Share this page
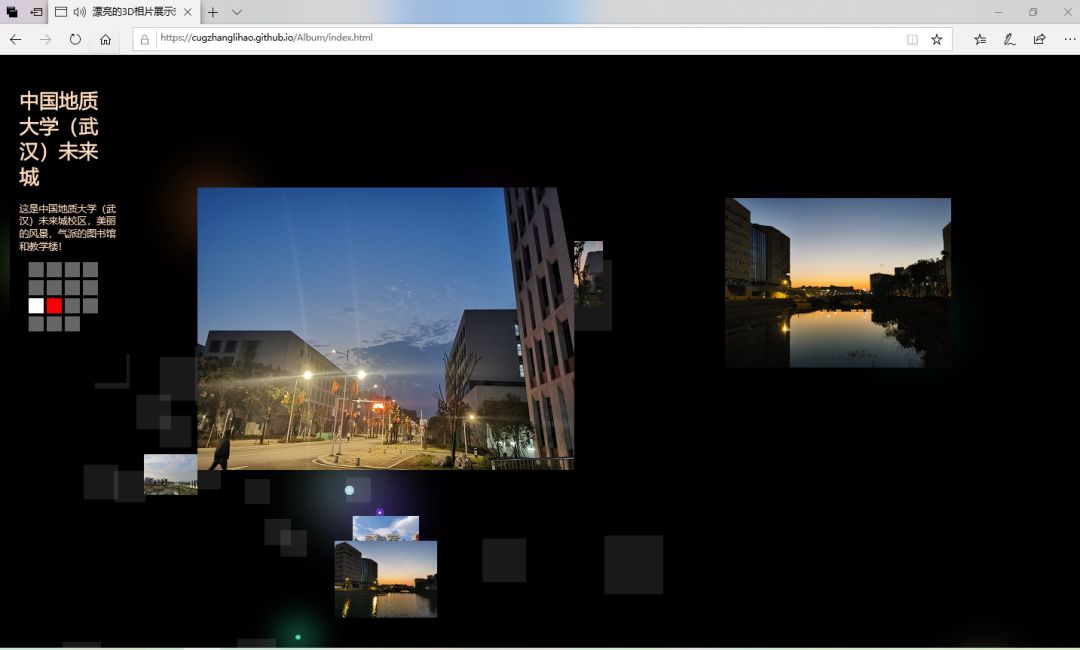The image size is (1080, 650). (x=1039, y=39)
